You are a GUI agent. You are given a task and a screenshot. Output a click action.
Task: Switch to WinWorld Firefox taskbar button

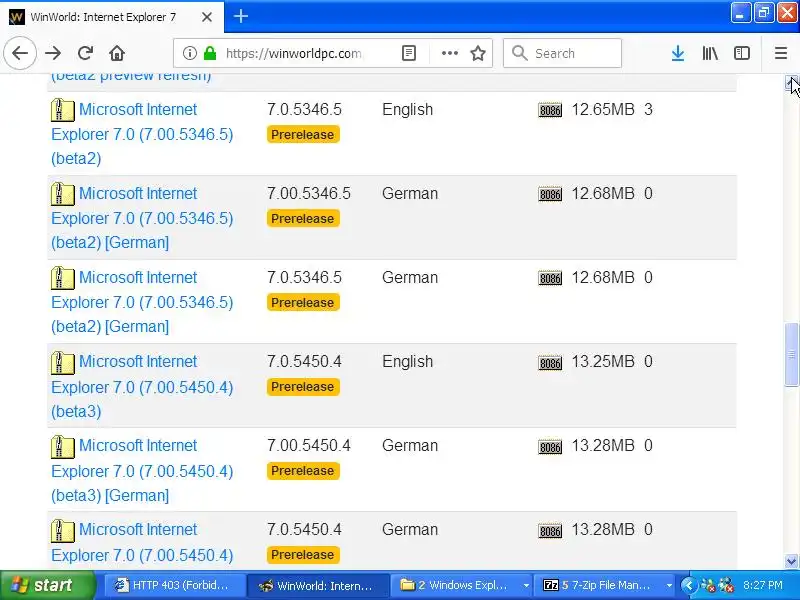(x=318, y=585)
